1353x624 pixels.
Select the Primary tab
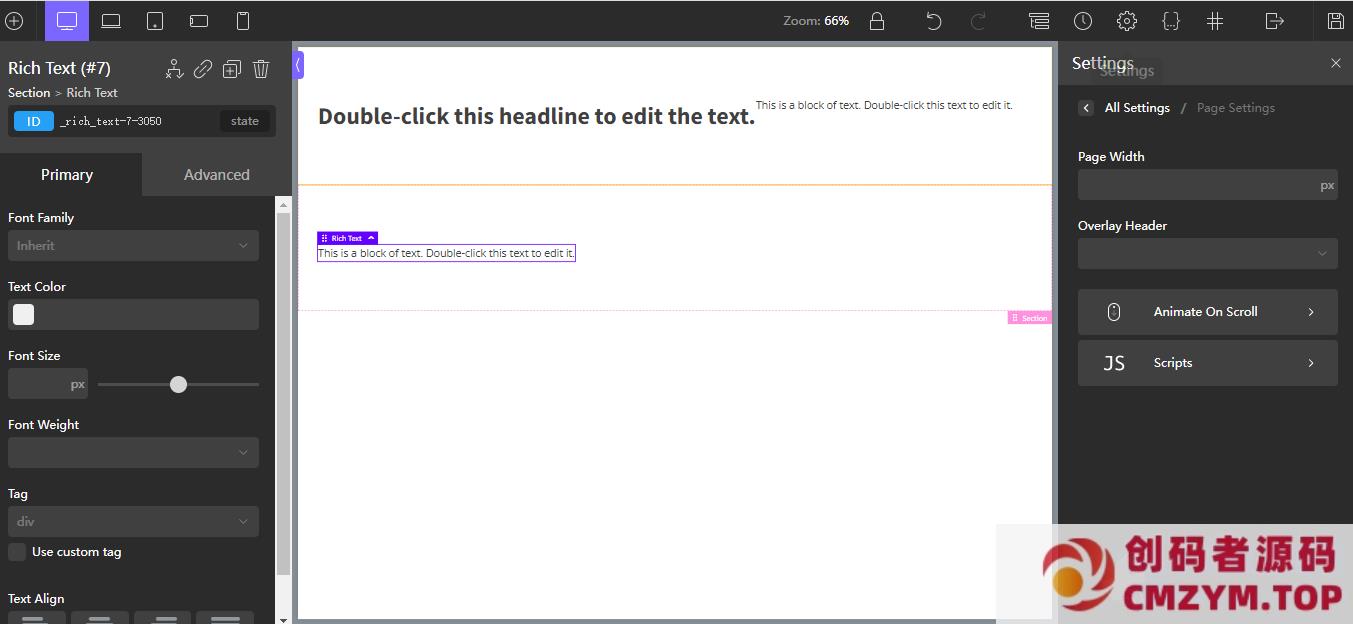tap(67, 175)
